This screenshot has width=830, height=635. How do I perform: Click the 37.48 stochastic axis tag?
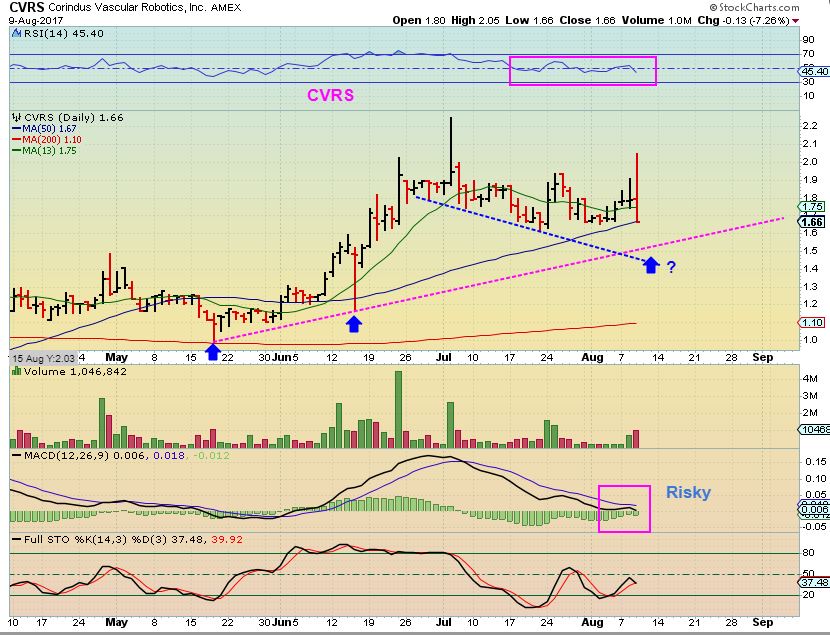click(x=814, y=582)
